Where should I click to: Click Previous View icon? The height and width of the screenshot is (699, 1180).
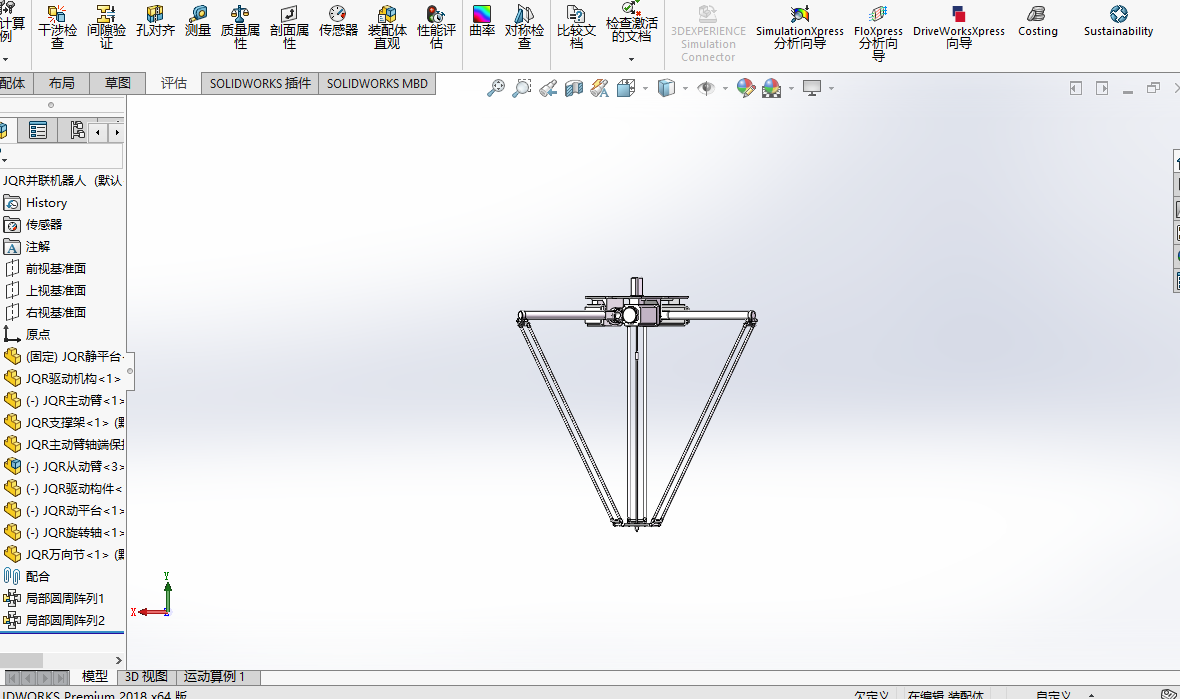pyautogui.click(x=548, y=89)
